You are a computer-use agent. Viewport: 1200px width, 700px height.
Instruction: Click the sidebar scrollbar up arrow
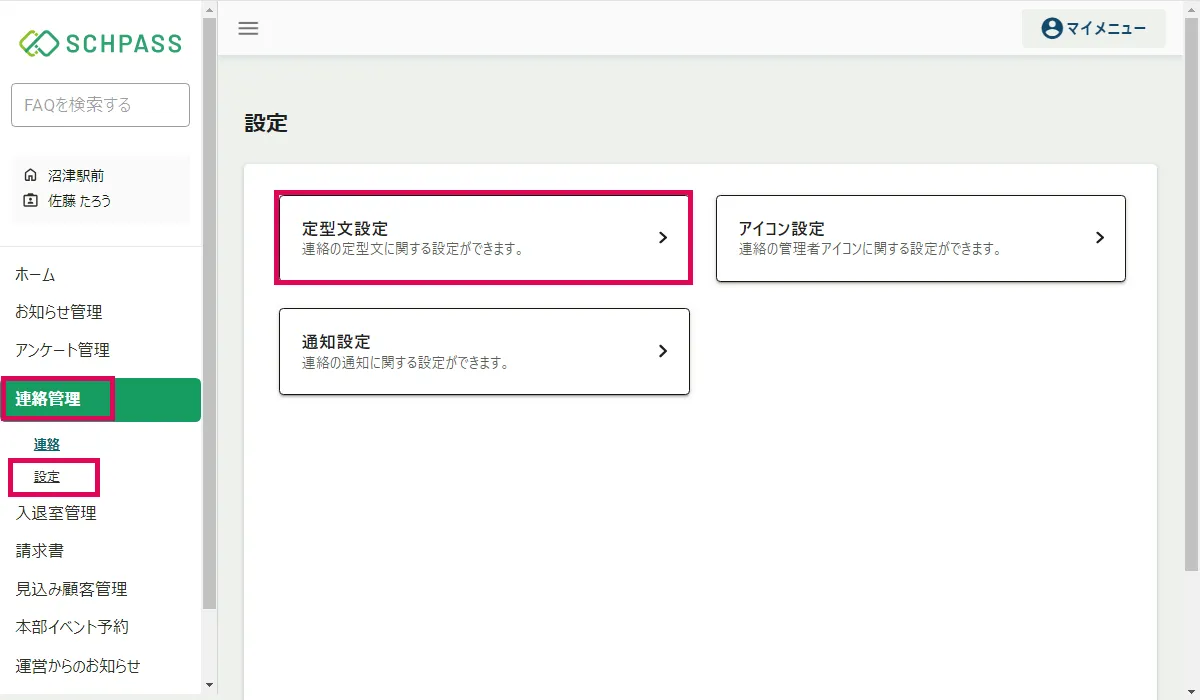(x=209, y=9)
